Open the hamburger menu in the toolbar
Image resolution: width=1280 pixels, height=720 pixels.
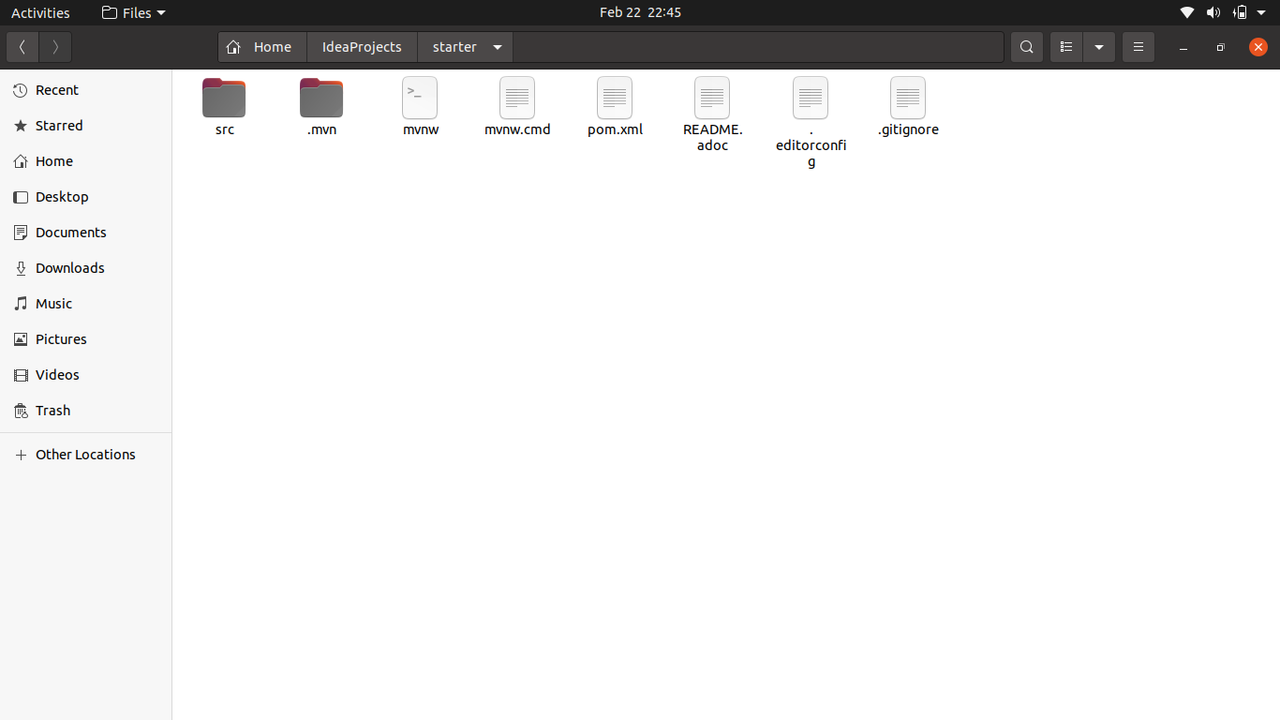tap(1138, 46)
